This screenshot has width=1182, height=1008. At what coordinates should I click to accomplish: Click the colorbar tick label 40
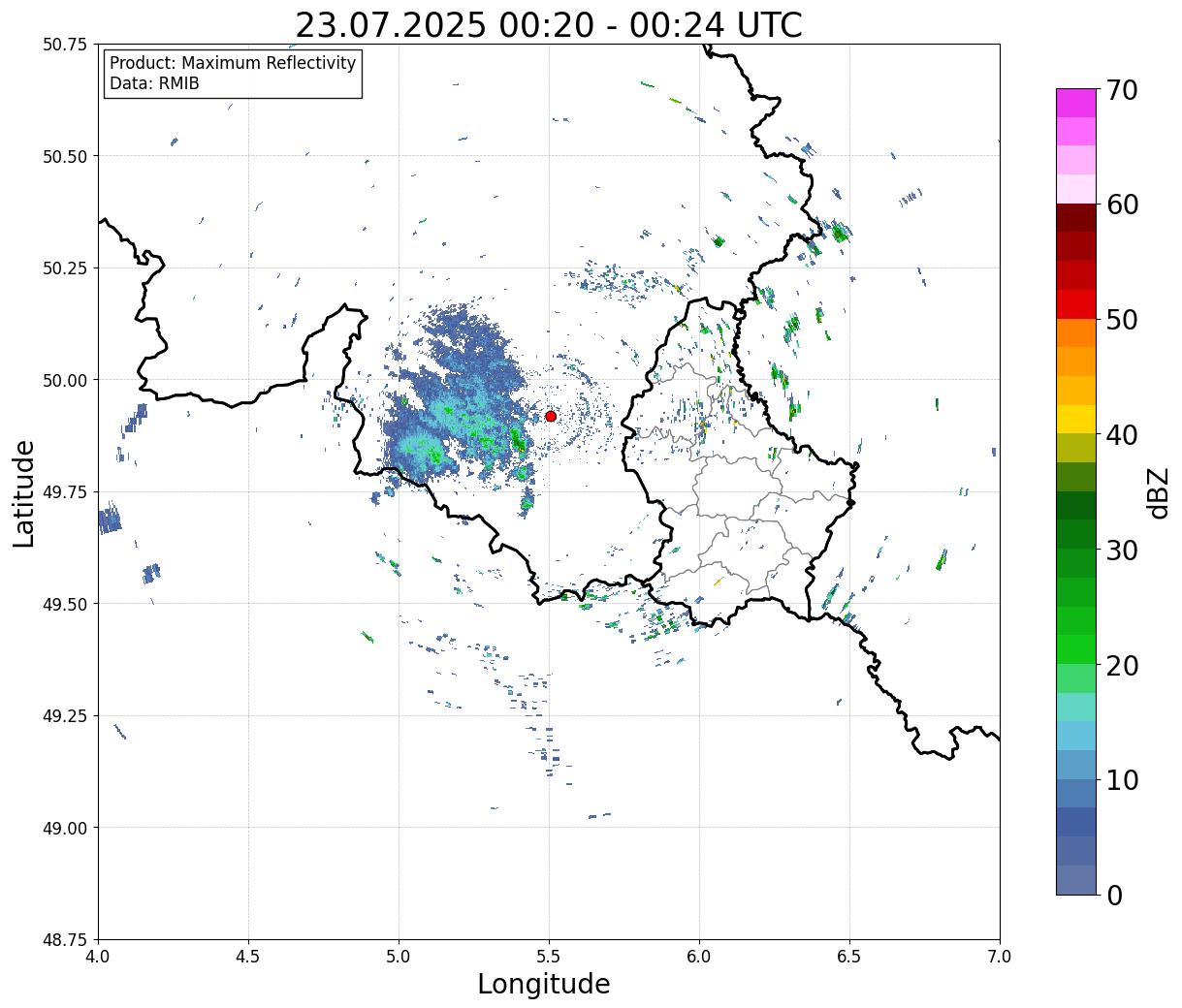pos(1122,435)
